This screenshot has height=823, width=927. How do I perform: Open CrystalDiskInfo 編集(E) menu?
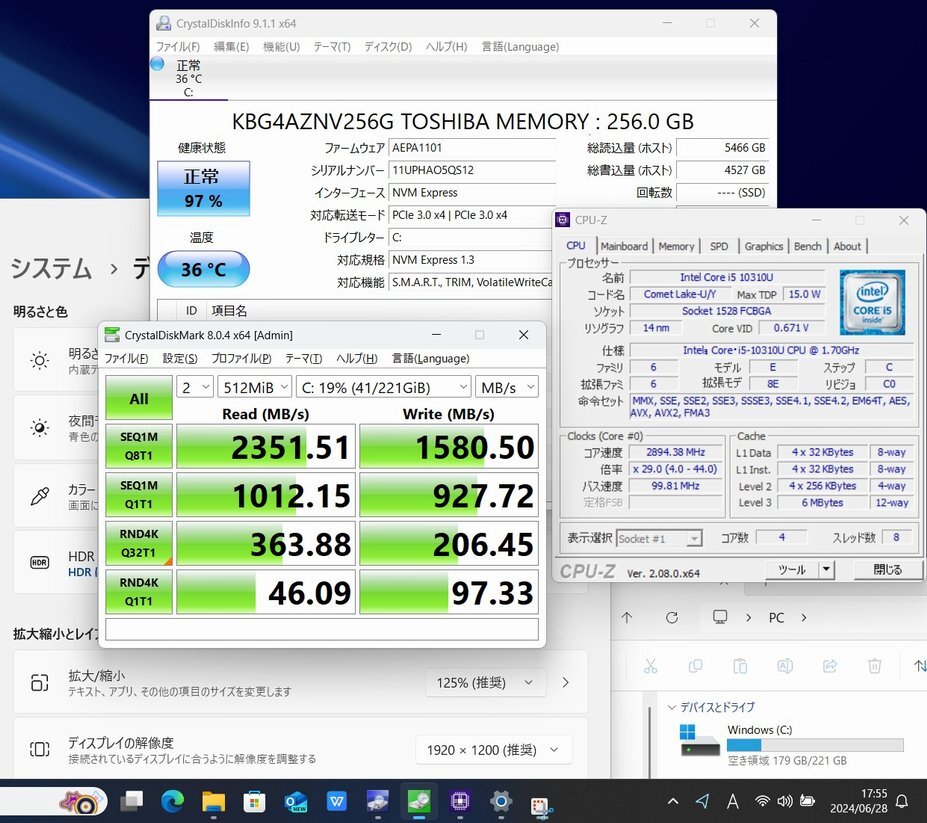tap(231, 47)
